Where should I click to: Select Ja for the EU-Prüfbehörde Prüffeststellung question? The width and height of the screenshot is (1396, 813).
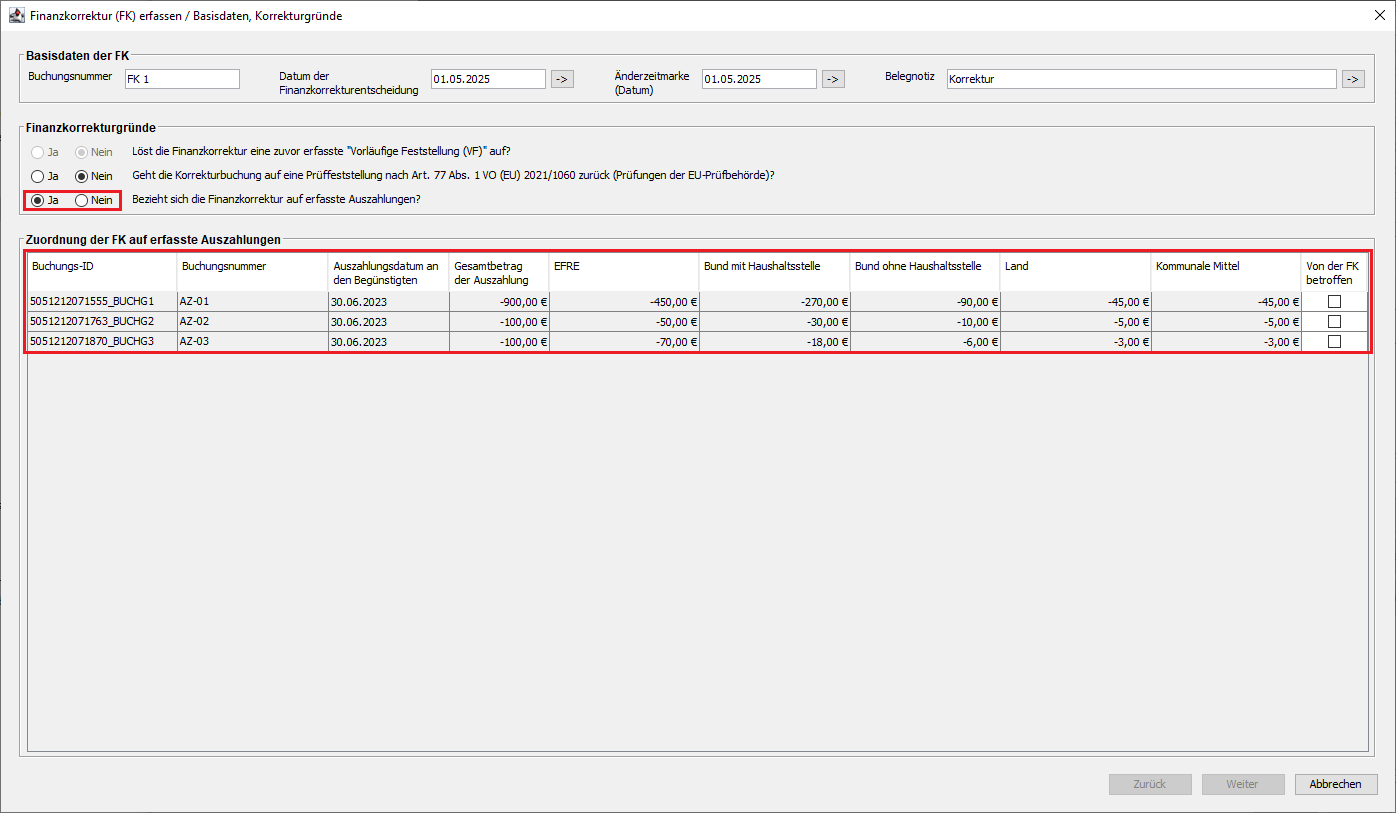point(38,176)
